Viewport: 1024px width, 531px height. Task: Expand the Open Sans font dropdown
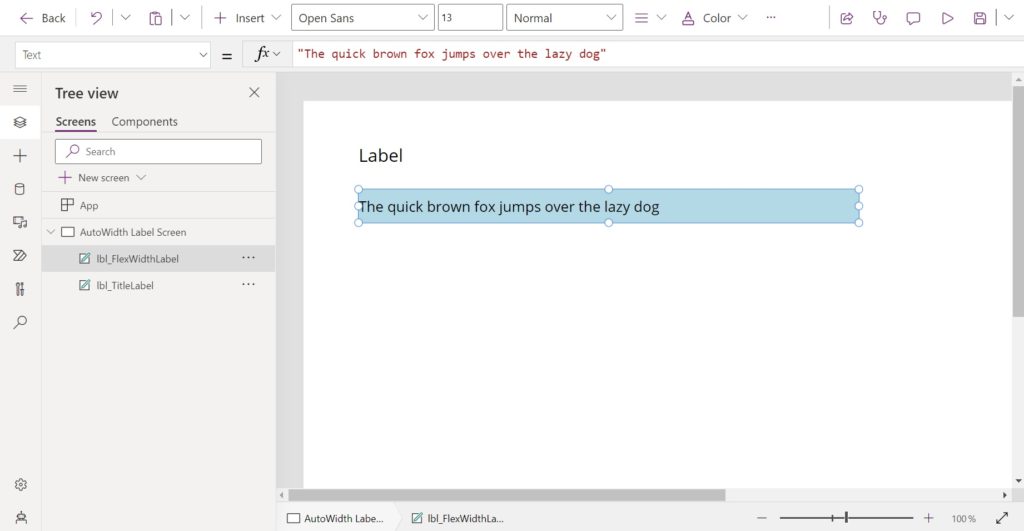pyautogui.click(x=362, y=18)
